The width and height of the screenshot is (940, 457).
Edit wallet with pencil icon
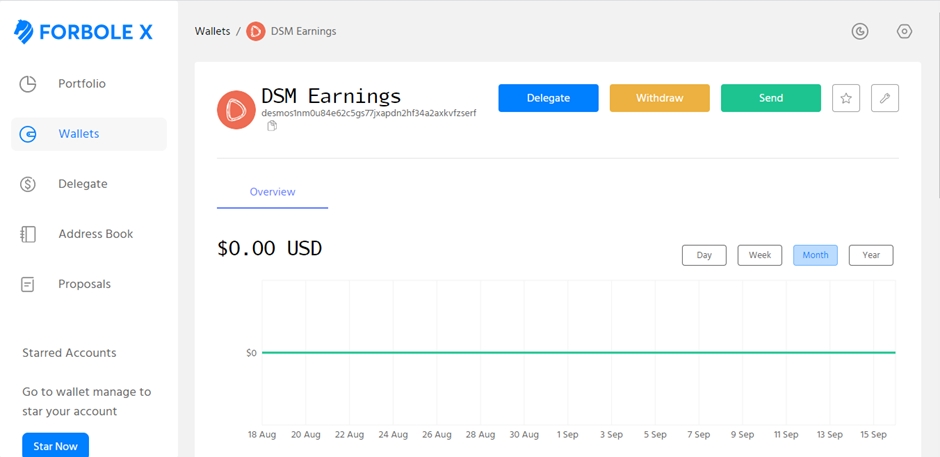884,98
